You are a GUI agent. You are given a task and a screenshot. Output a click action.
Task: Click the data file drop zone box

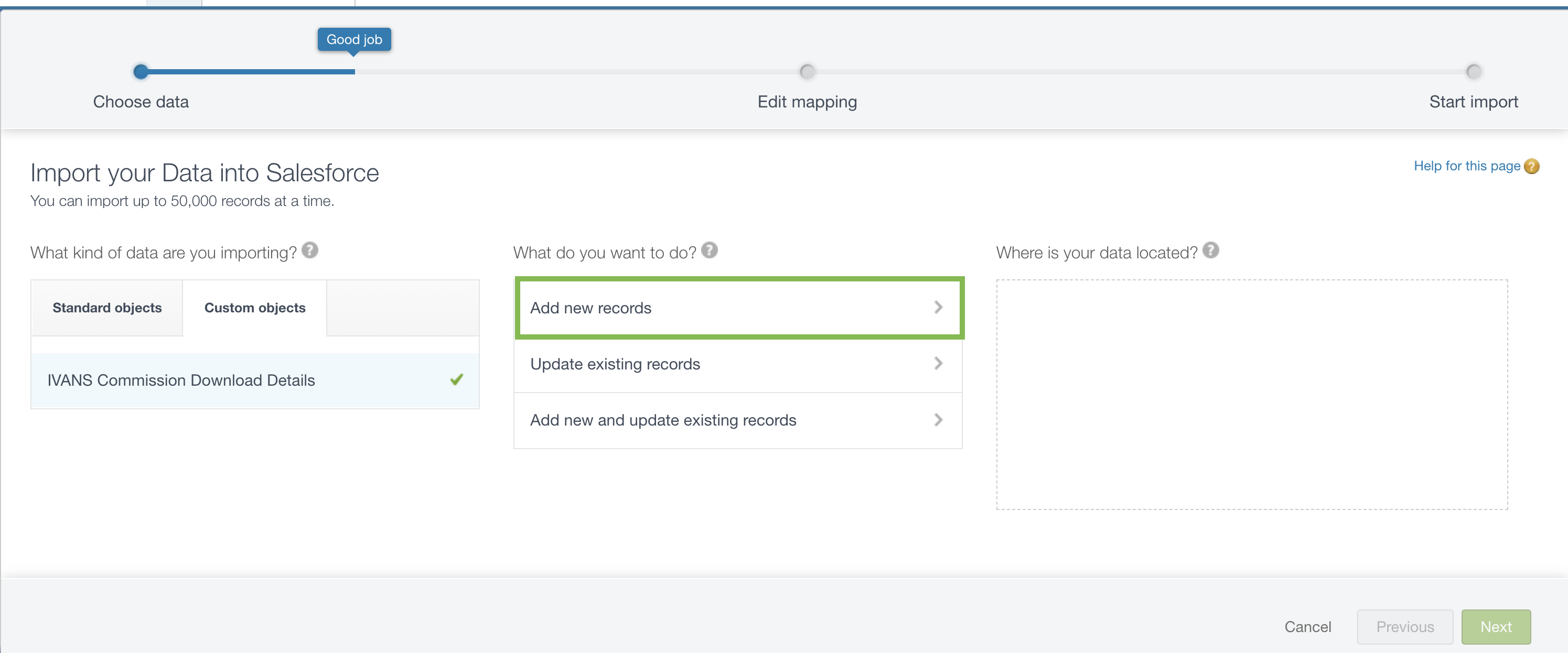coord(1252,394)
